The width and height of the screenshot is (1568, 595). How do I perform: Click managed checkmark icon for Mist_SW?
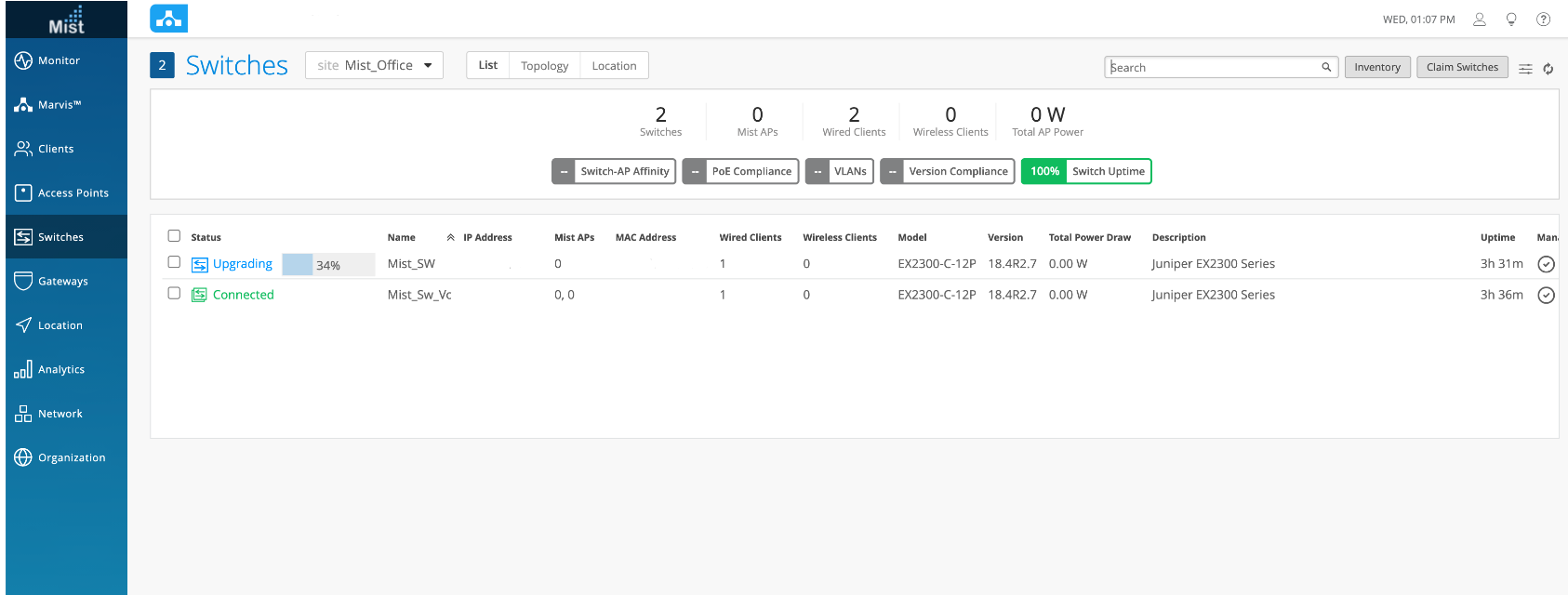point(1546,264)
